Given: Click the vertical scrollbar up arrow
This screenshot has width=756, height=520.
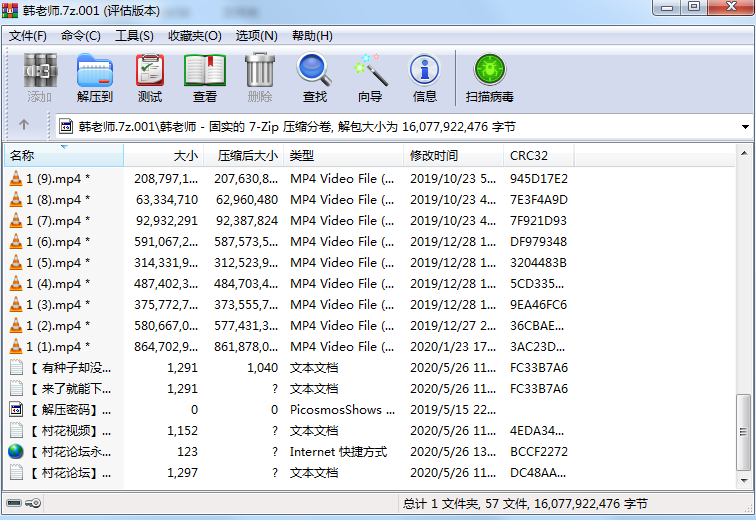Looking at the screenshot, I should (x=743, y=154).
